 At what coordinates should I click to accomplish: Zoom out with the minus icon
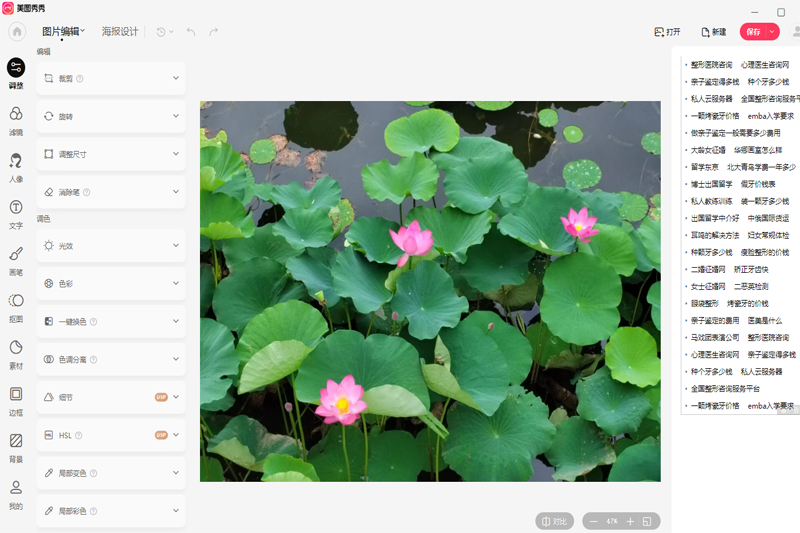[593, 521]
